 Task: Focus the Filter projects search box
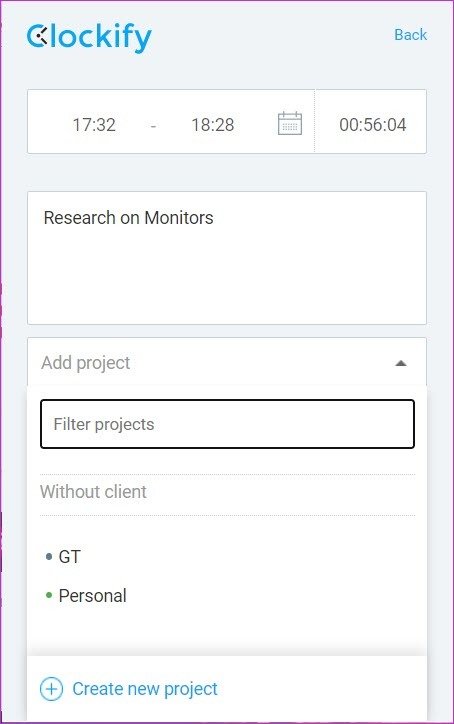[x=227, y=424]
